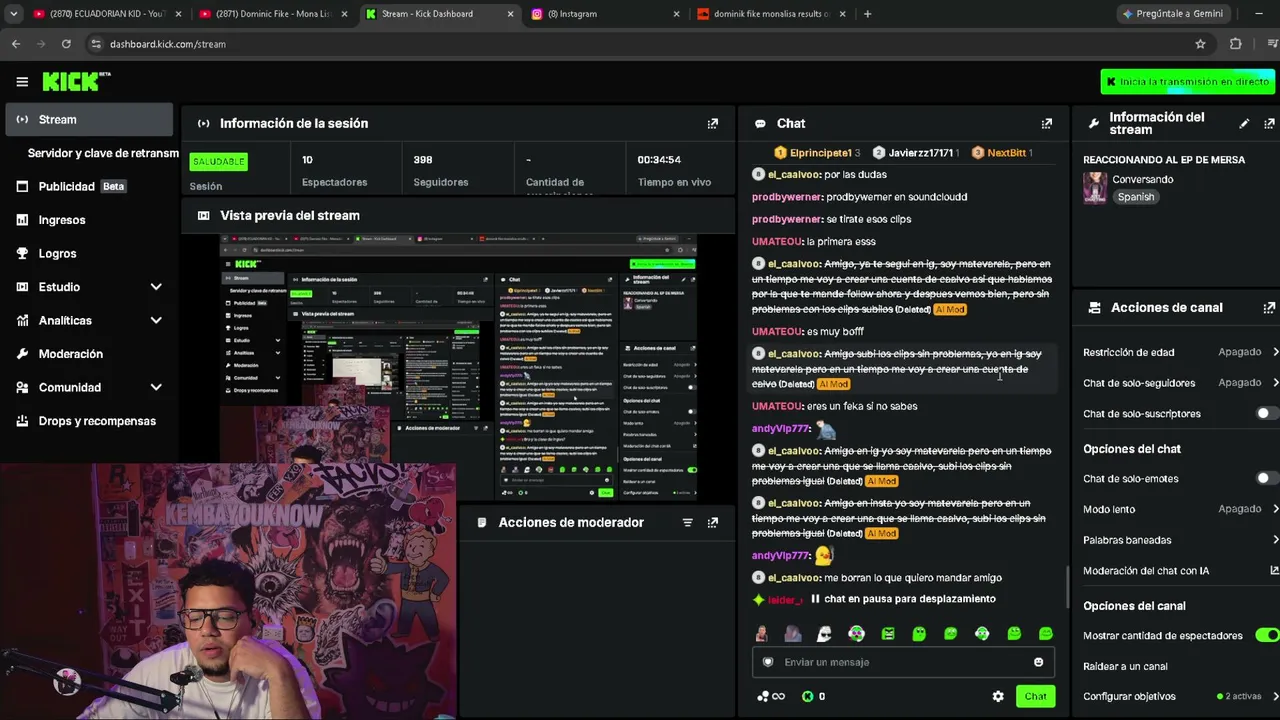
Task: Open Palabras baneadas settings
Action: click(1180, 540)
